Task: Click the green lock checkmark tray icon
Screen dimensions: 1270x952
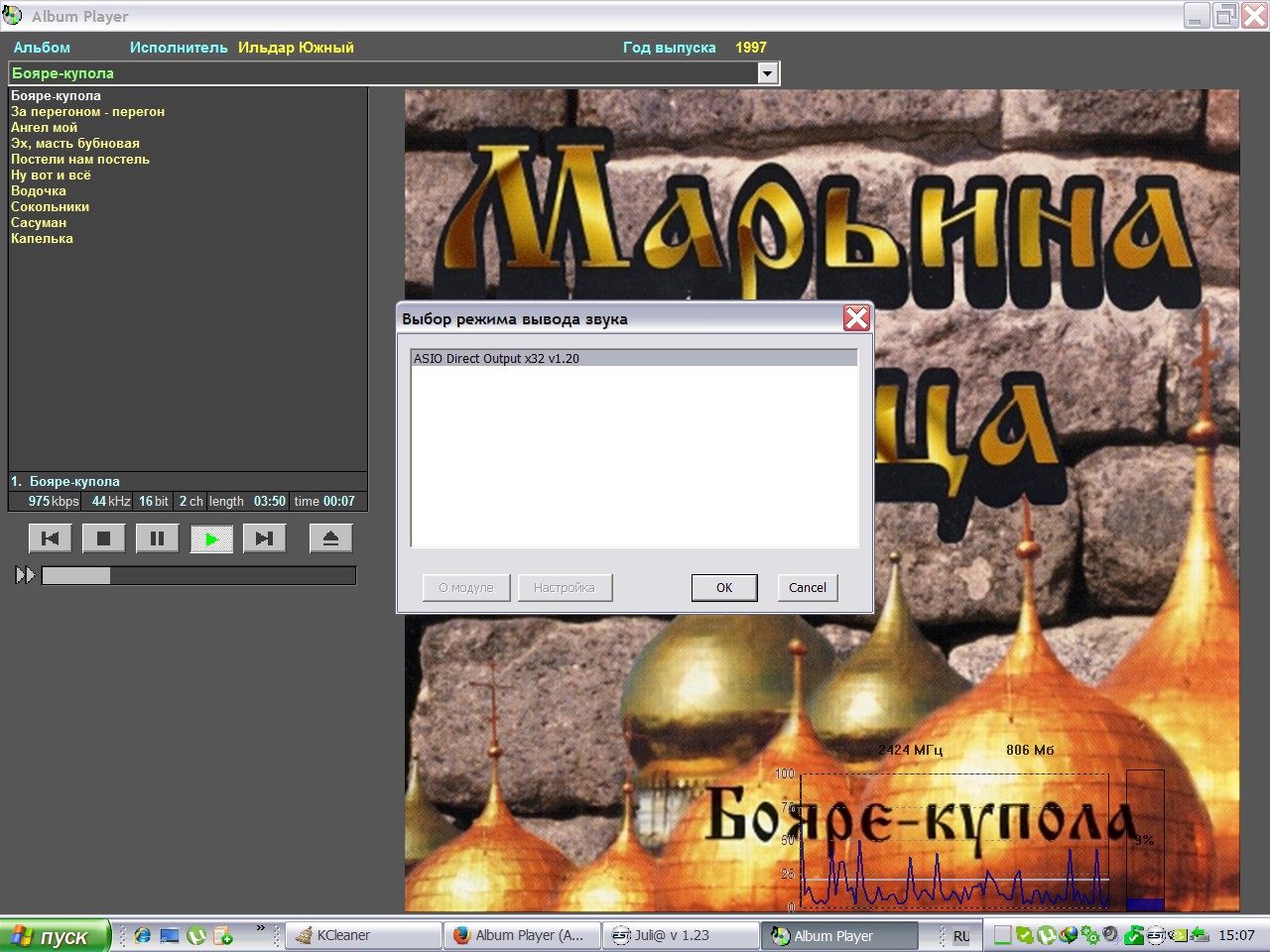Action: click(1133, 935)
